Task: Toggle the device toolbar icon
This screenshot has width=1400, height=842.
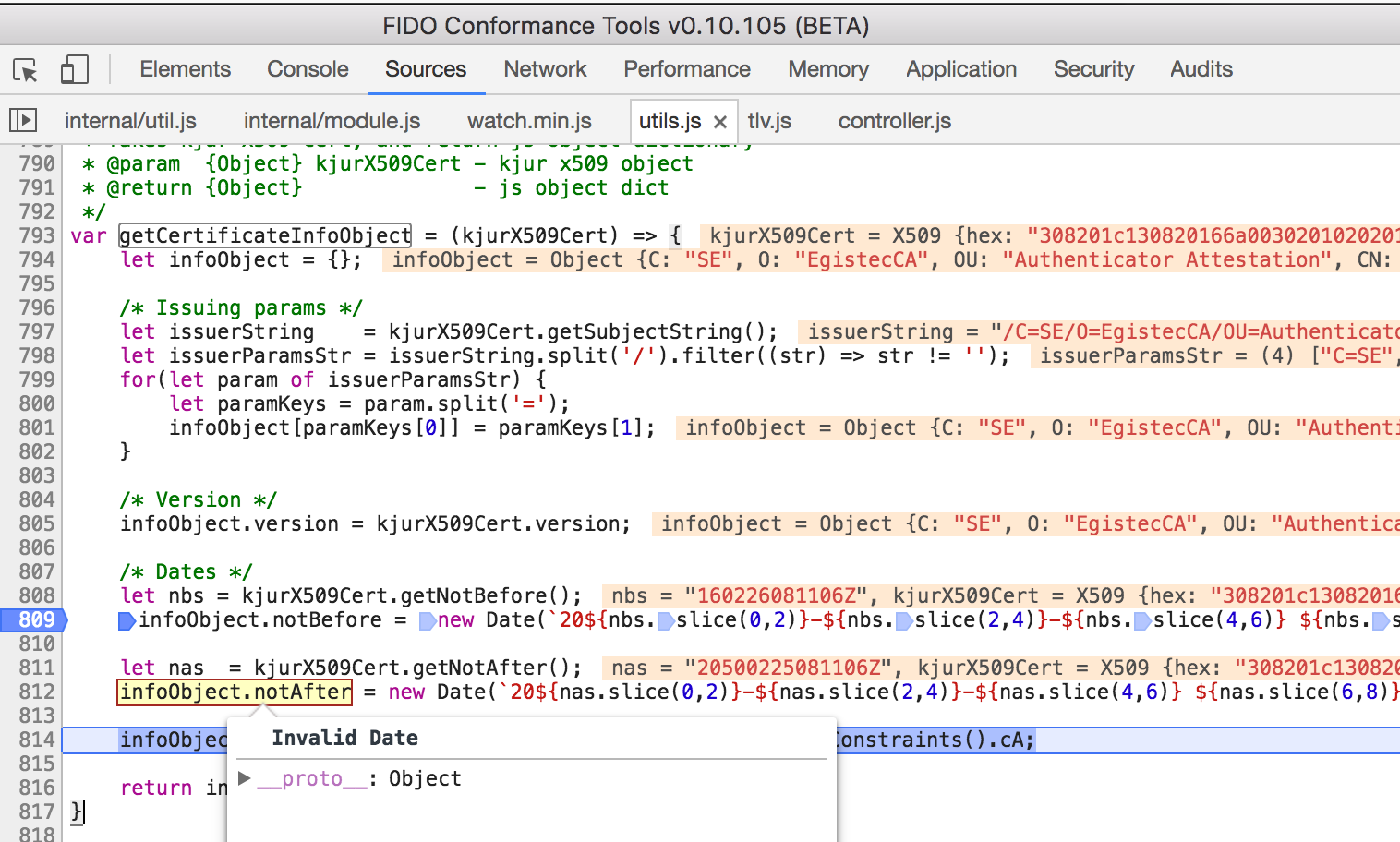Action: tap(74, 70)
